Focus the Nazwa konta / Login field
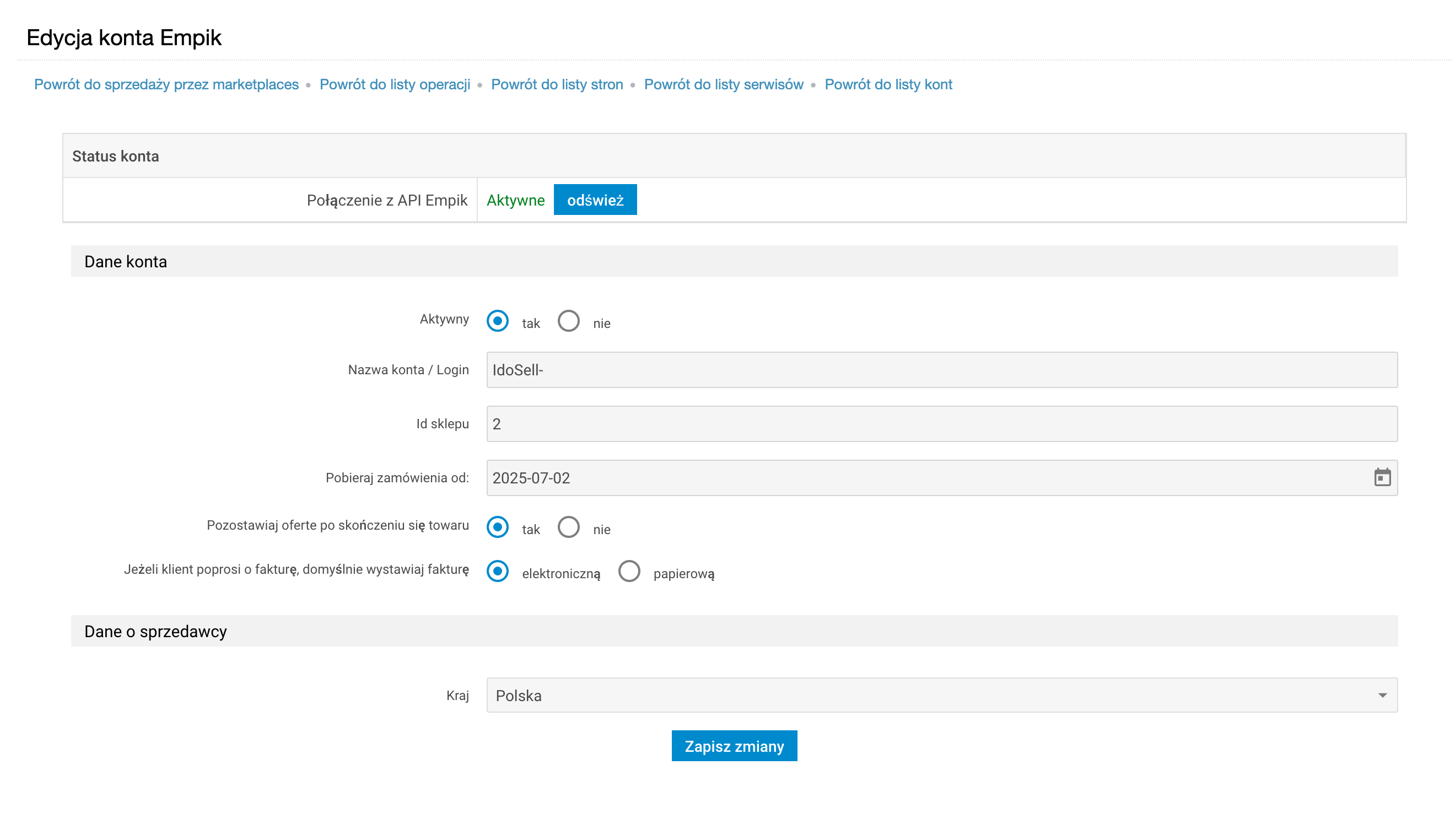The height and width of the screenshot is (840, 1455). point(941,370)
